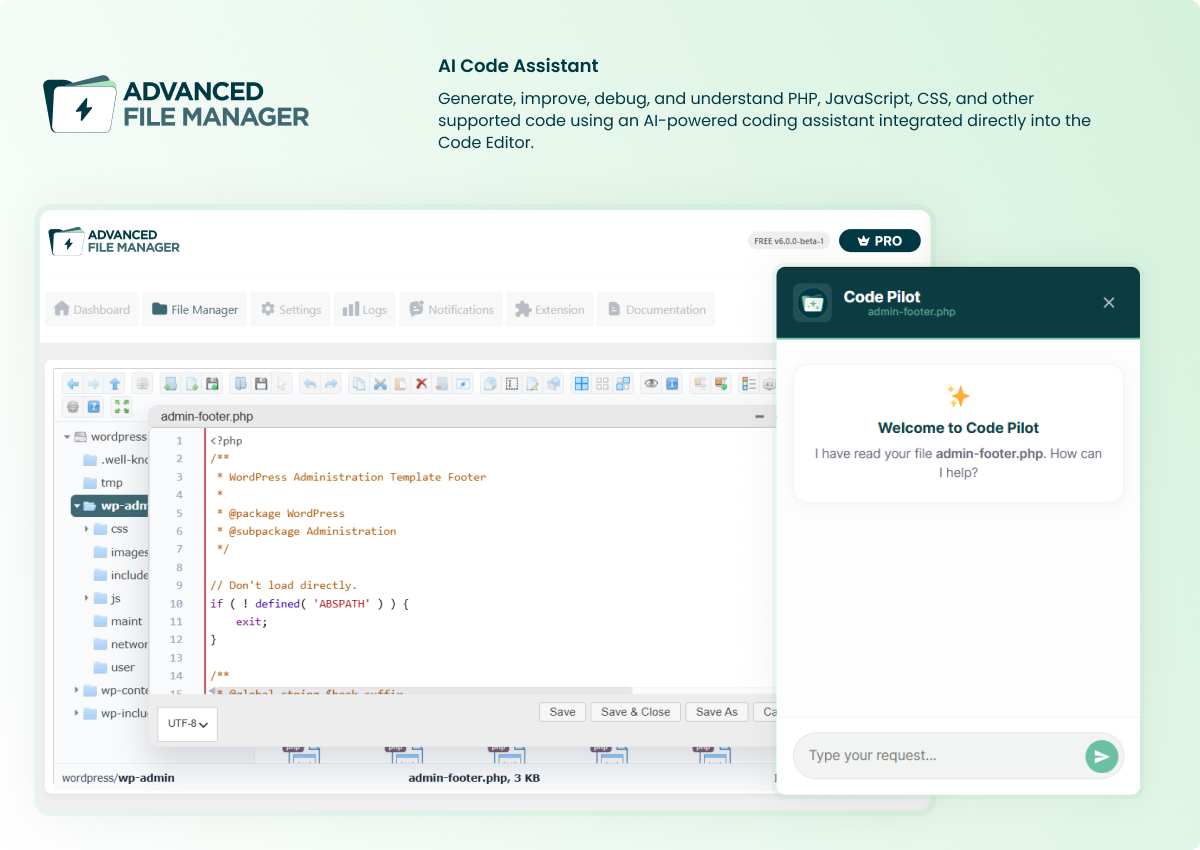This screenshot has height=850, width=1200.
Task: Click the Redo arrow icon
Action: pyautogui.click(x=331, y=383)
